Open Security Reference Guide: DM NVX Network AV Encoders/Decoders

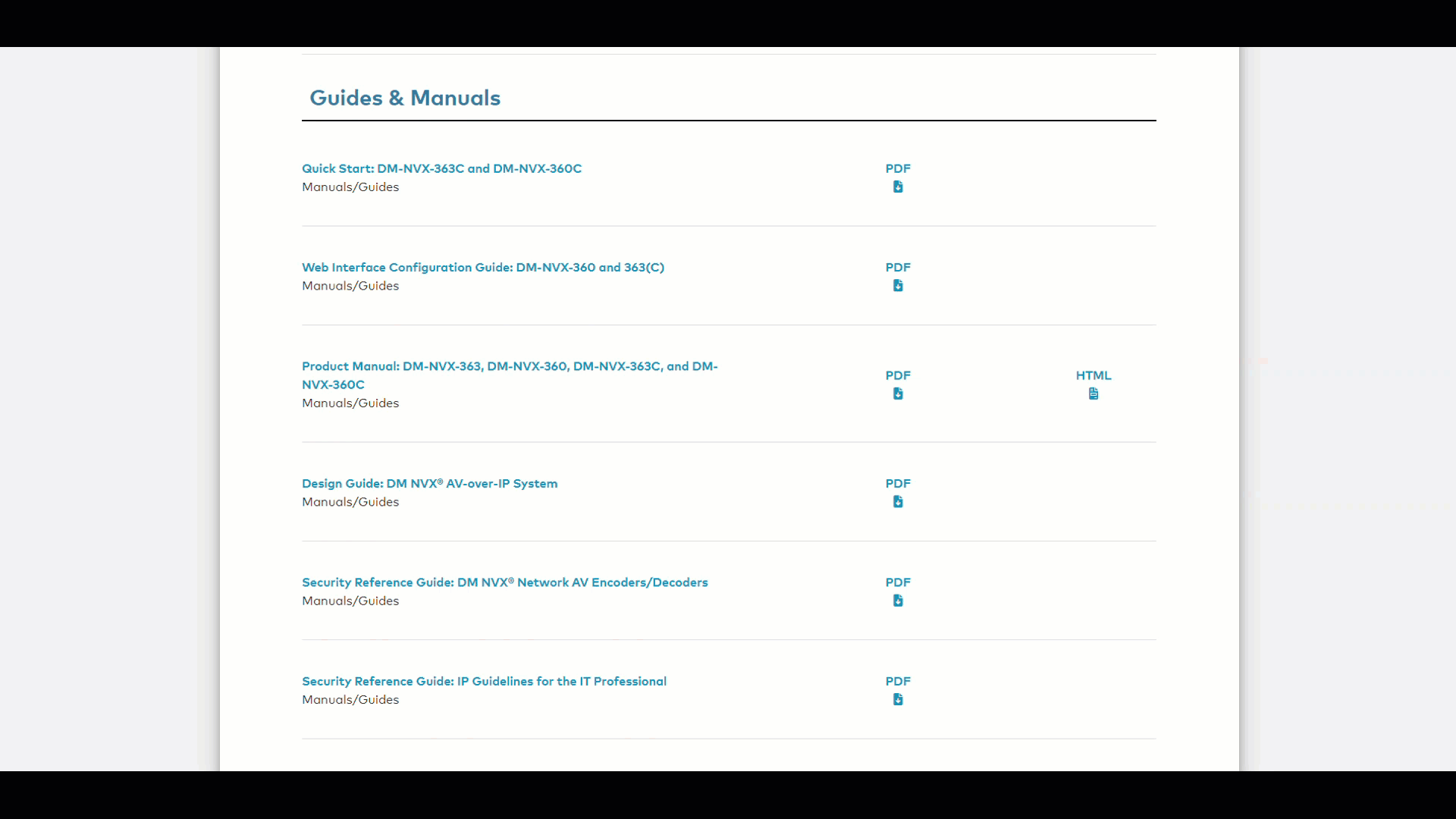504,582
